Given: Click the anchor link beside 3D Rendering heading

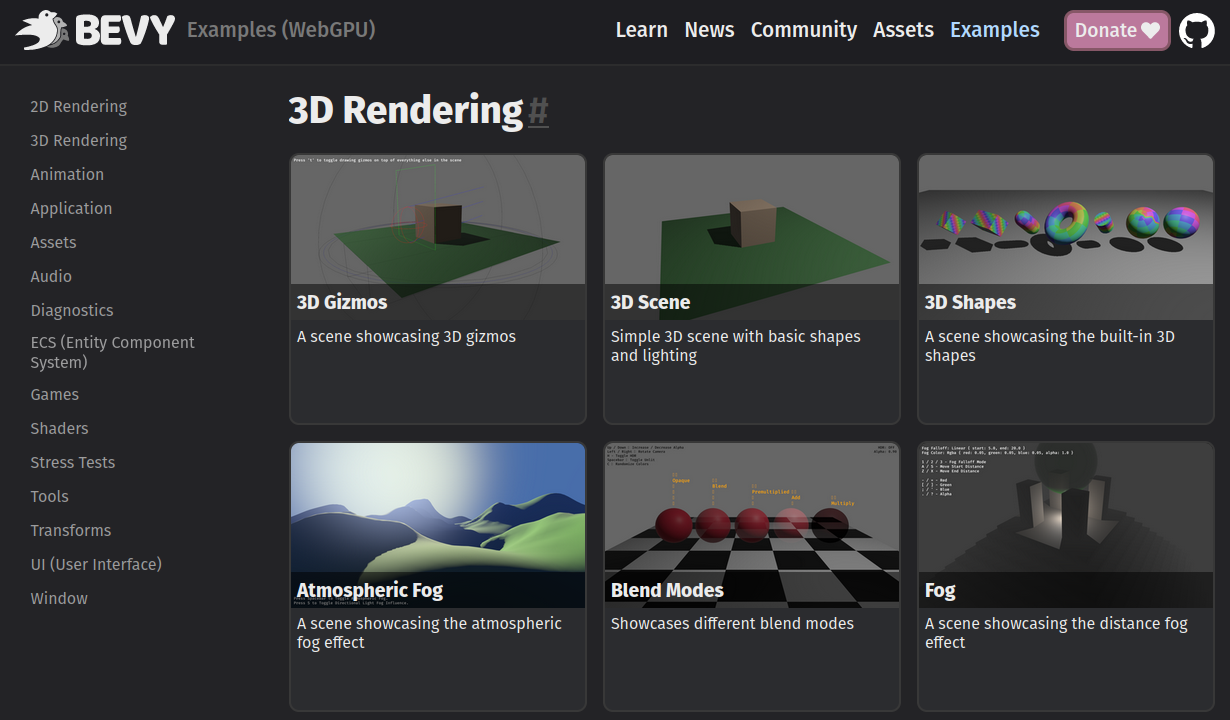Looking at the screenshot, I should pyautogui.click(x=538, y=112).
